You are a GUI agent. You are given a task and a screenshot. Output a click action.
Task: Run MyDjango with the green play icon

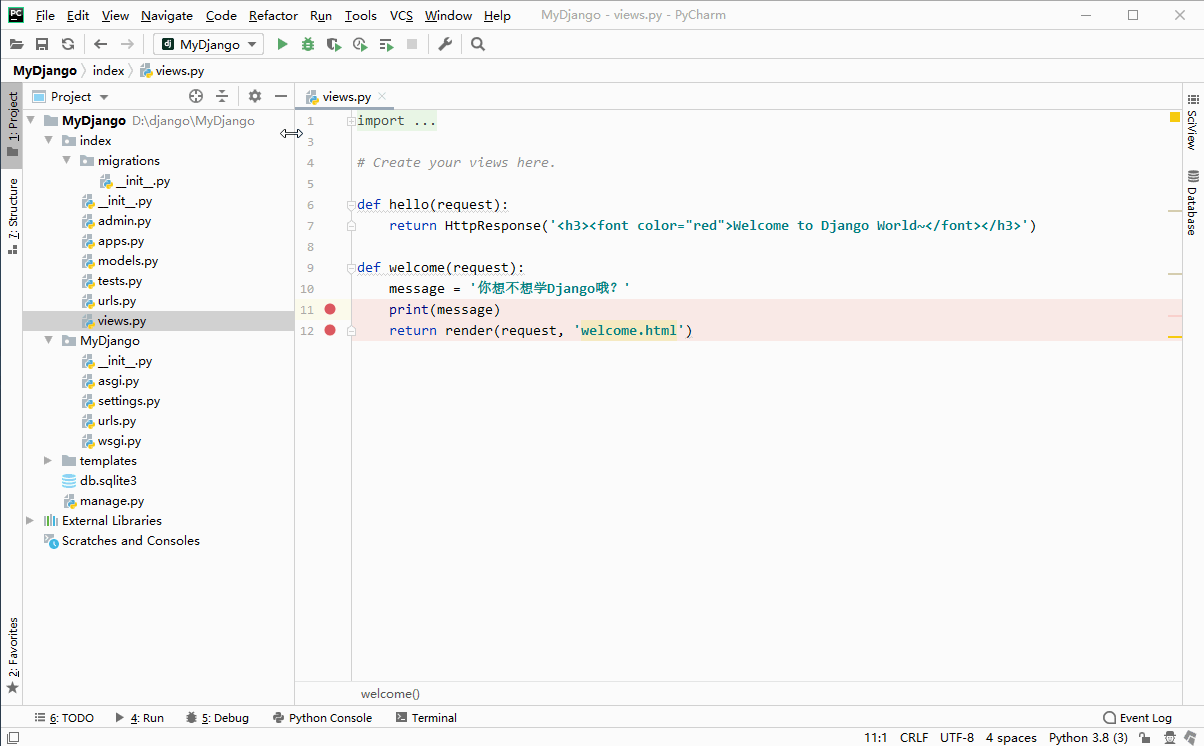(x=282, y=44)
